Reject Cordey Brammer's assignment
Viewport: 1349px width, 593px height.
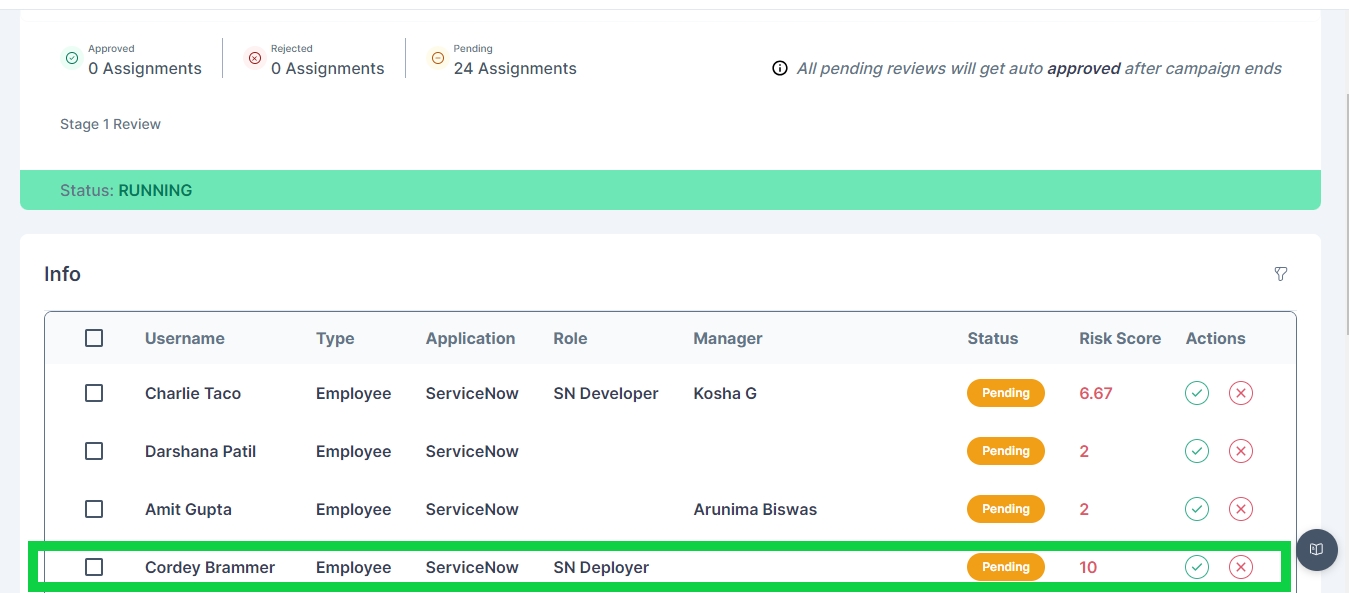[1241, 567]
